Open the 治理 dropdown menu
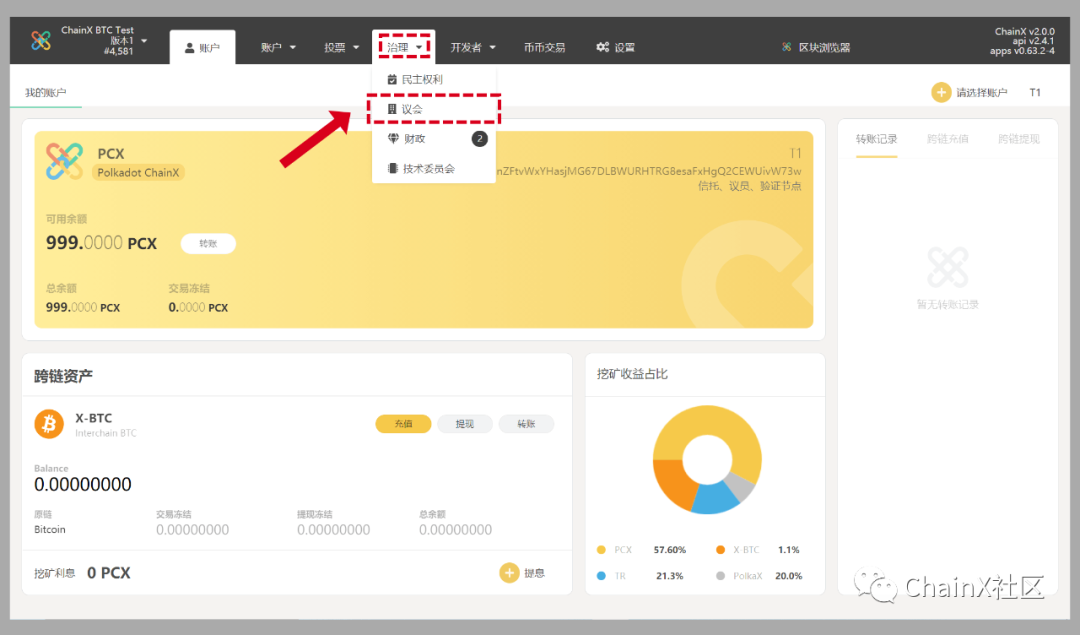 [x=404, y=48]
